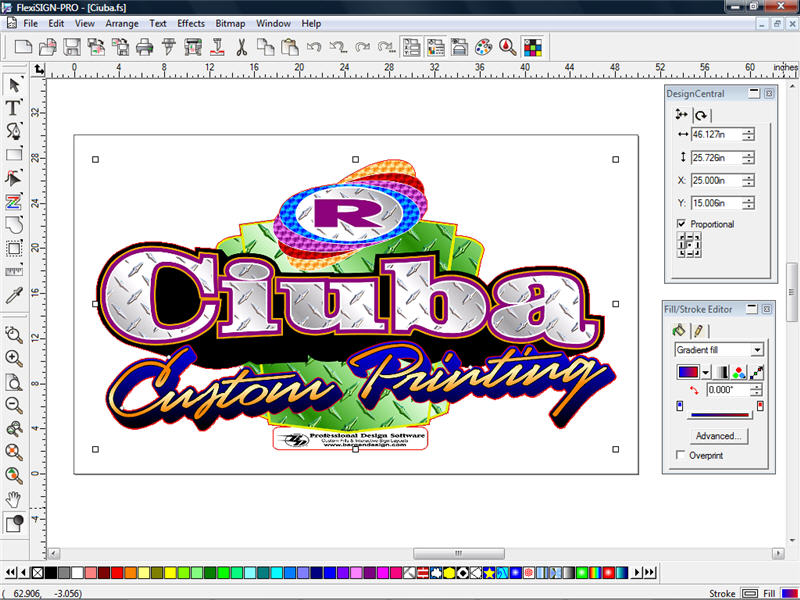This screenshot has width=800, height=600.
Task: Toggle the Proportional checkbox
Action: coord(682,224)
